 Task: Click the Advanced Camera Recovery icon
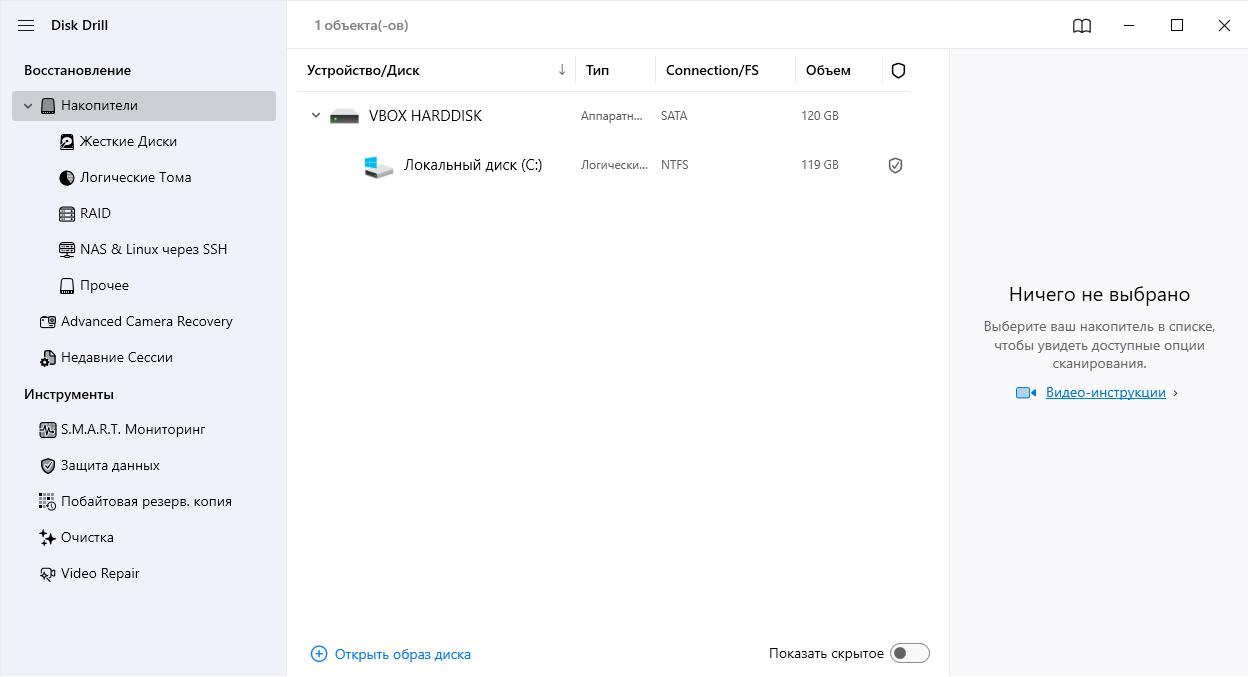click(47, 322)
